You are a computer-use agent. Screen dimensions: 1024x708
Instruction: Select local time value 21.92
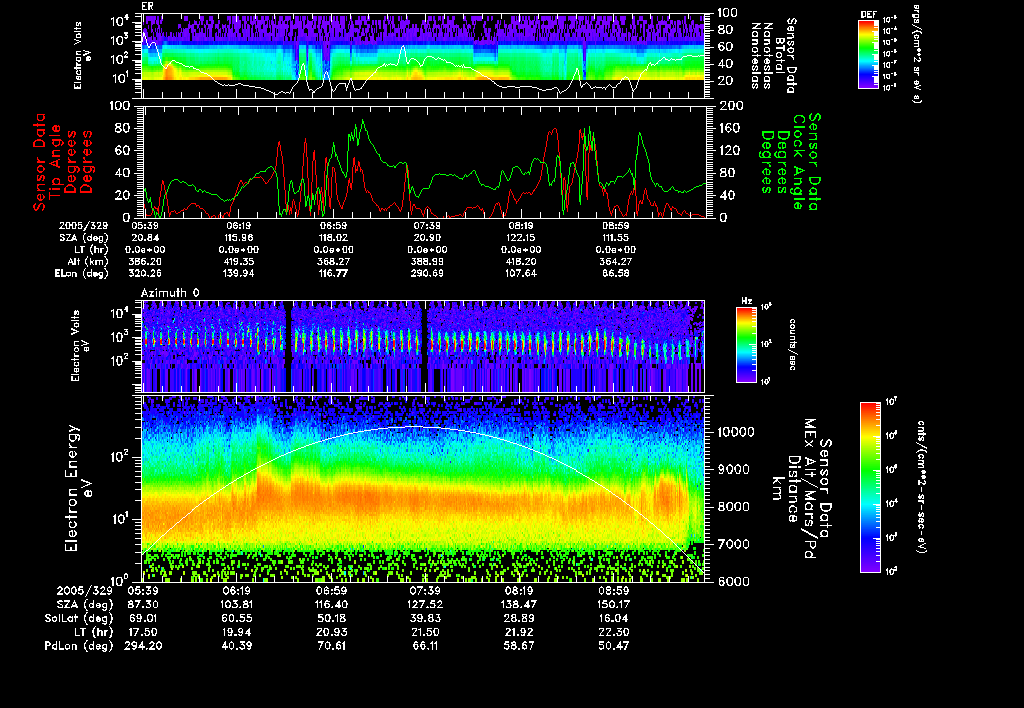[519, 632]
